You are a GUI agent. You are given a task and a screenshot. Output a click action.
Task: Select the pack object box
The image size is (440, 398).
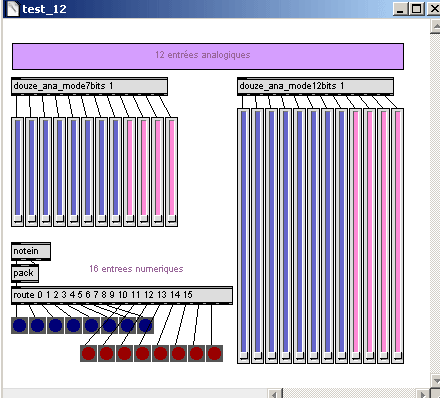25,273
